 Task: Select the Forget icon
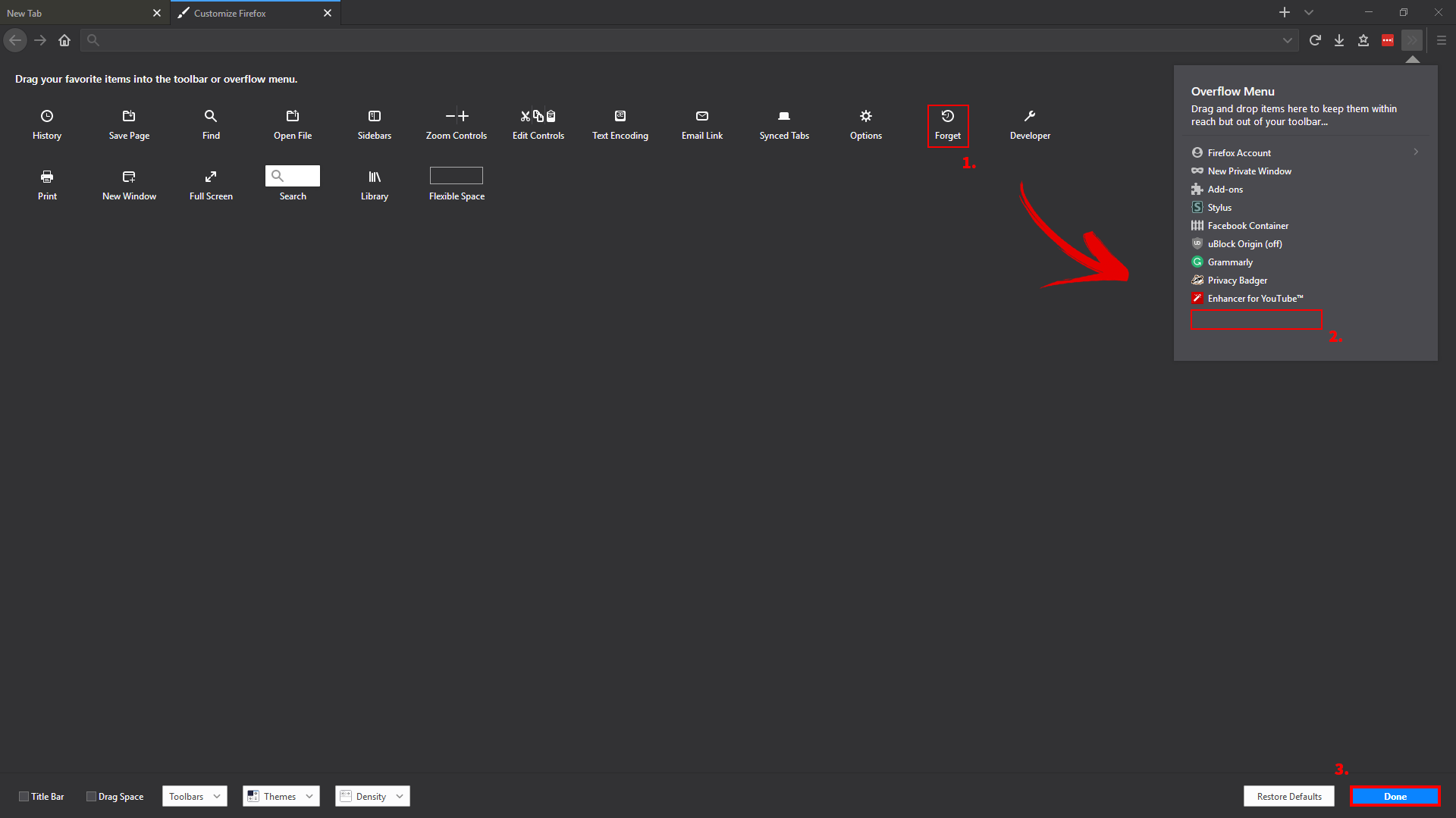pyautogui.click(x=948, y=116)
